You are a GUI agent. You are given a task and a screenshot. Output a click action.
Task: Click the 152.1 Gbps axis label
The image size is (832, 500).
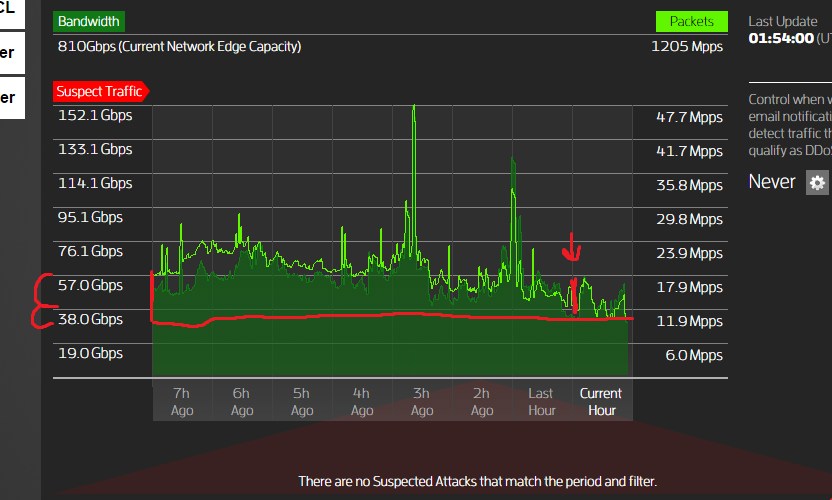(95, 116)
